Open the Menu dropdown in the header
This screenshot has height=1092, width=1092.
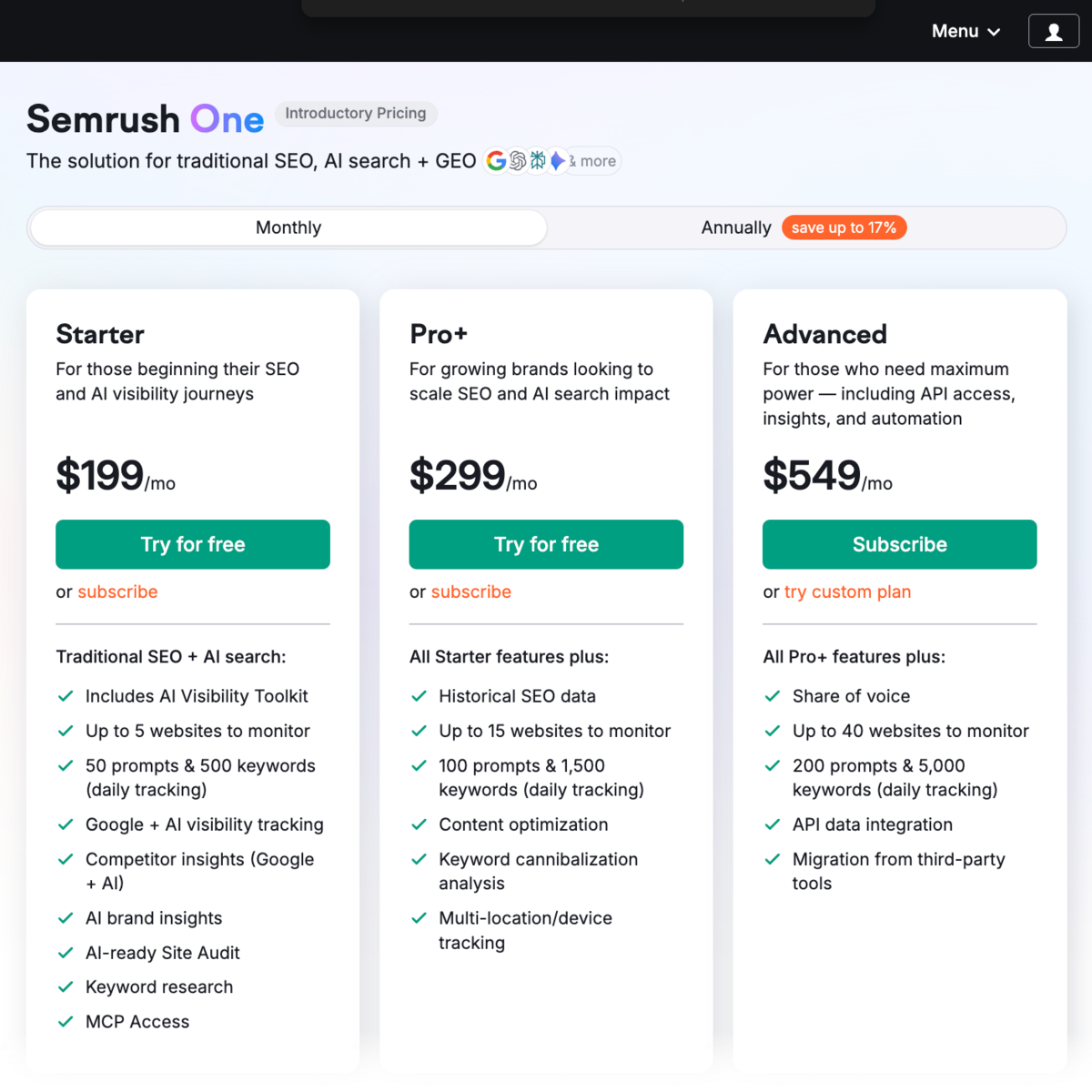pyautogui.click(x=955, y=31)
